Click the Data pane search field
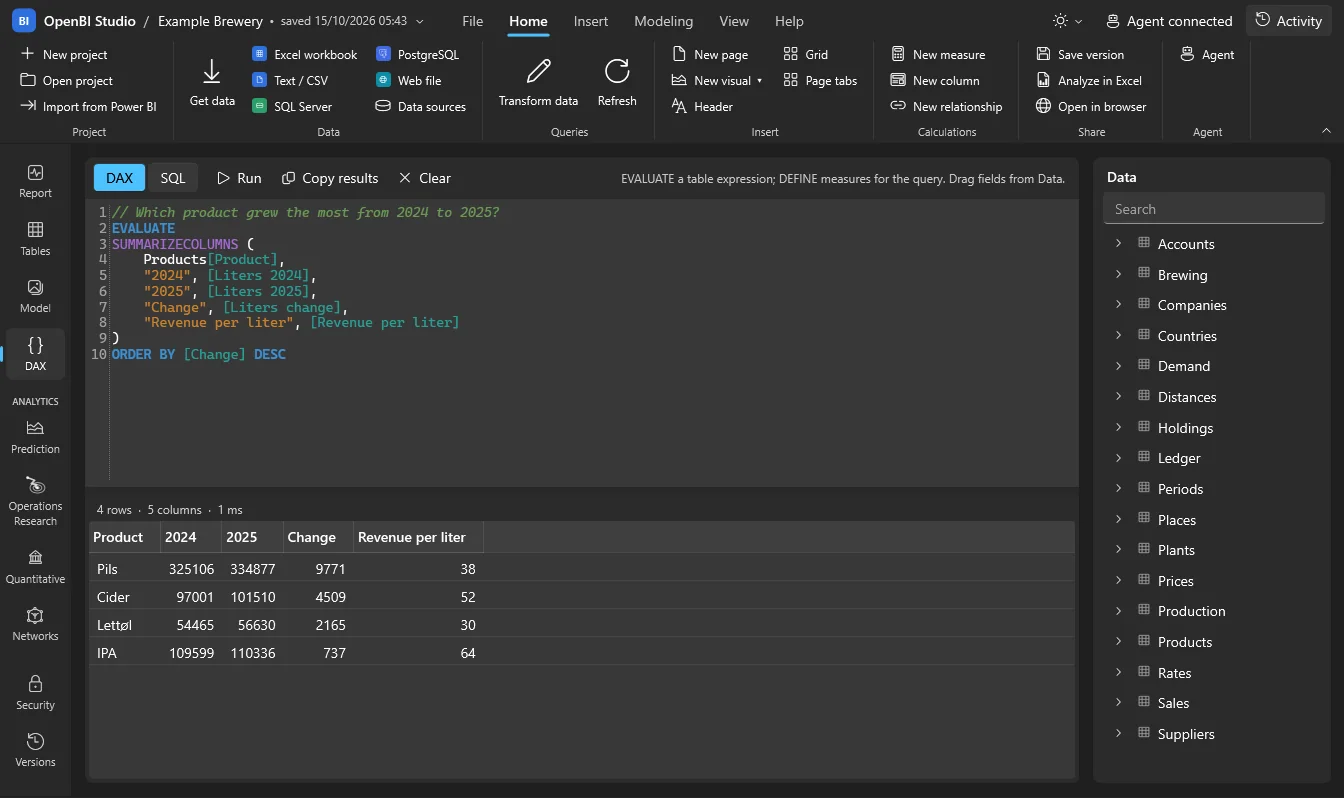 (x=1213, y=209)
